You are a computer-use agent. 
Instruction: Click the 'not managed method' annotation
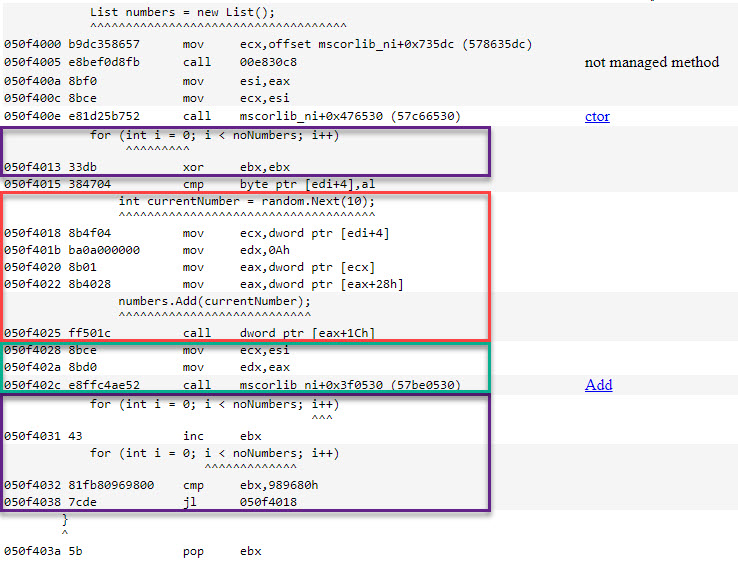651,62
